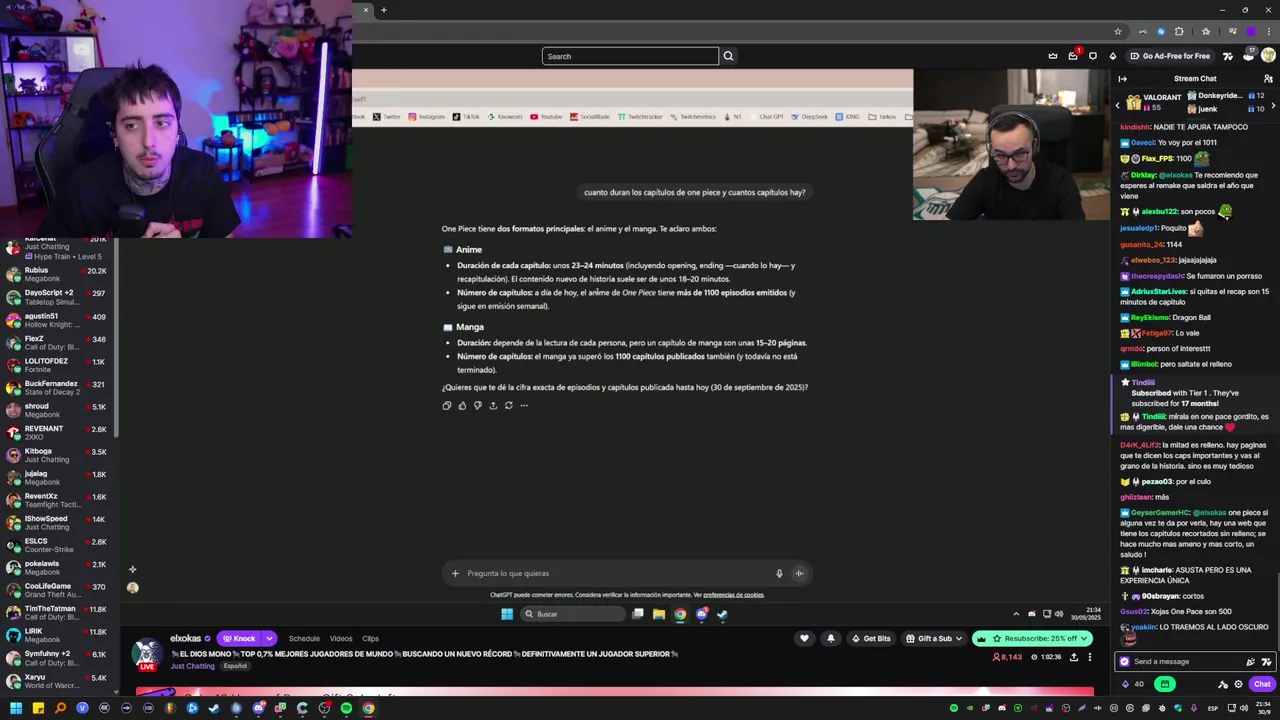Open Resubscribe: 25% off dropdown
The width and height of the screenshot is (1280, 720).
click(x=1032, y=638)
